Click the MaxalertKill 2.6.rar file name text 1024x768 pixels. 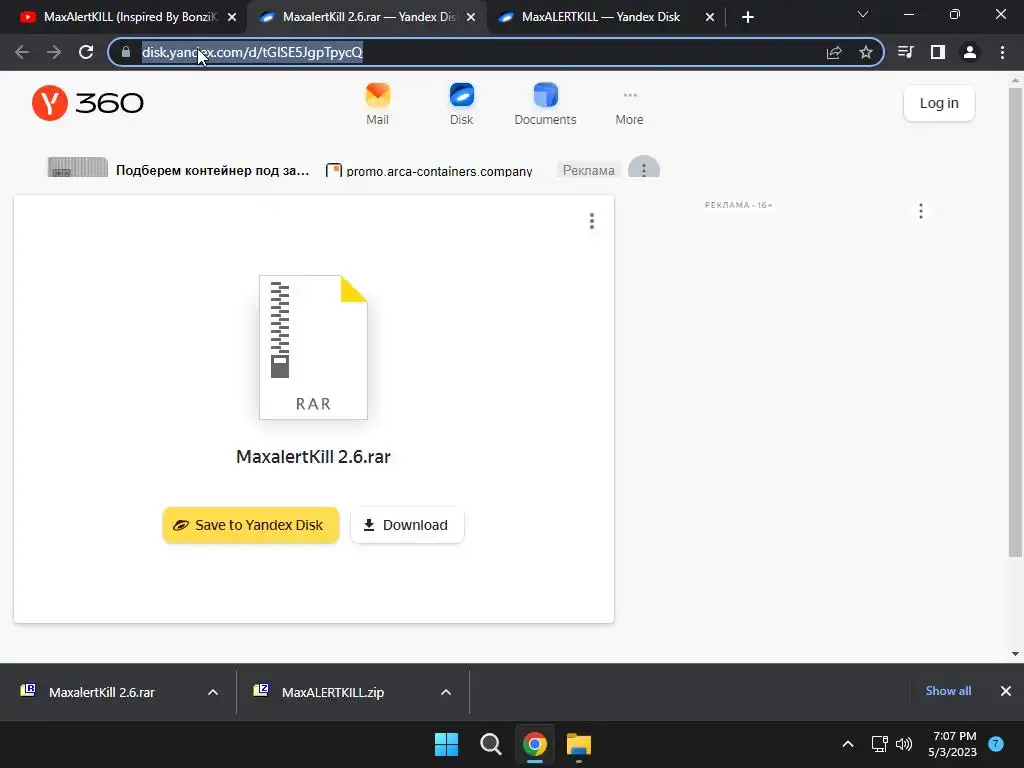pos(313,456)
